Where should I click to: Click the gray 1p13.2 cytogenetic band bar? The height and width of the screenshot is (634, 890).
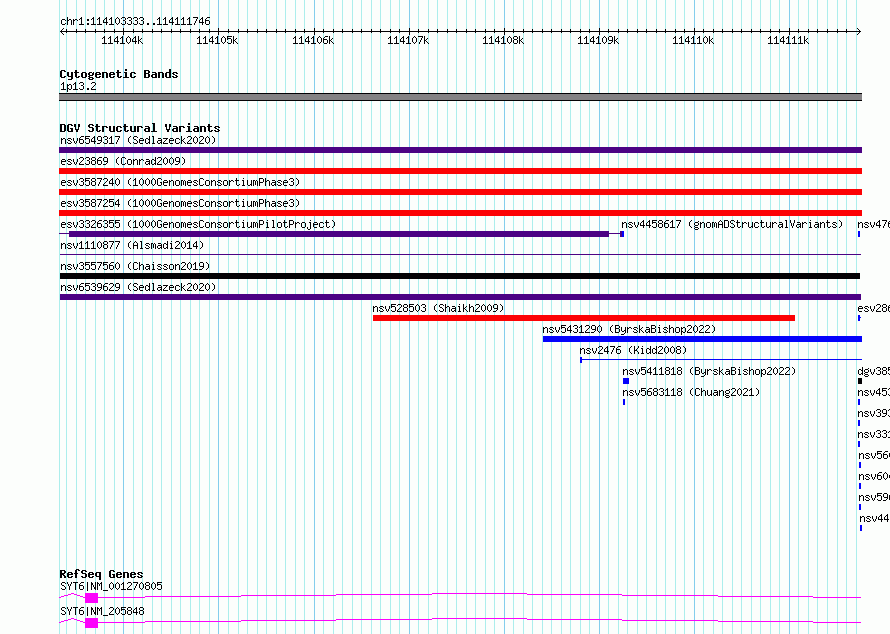460,97
